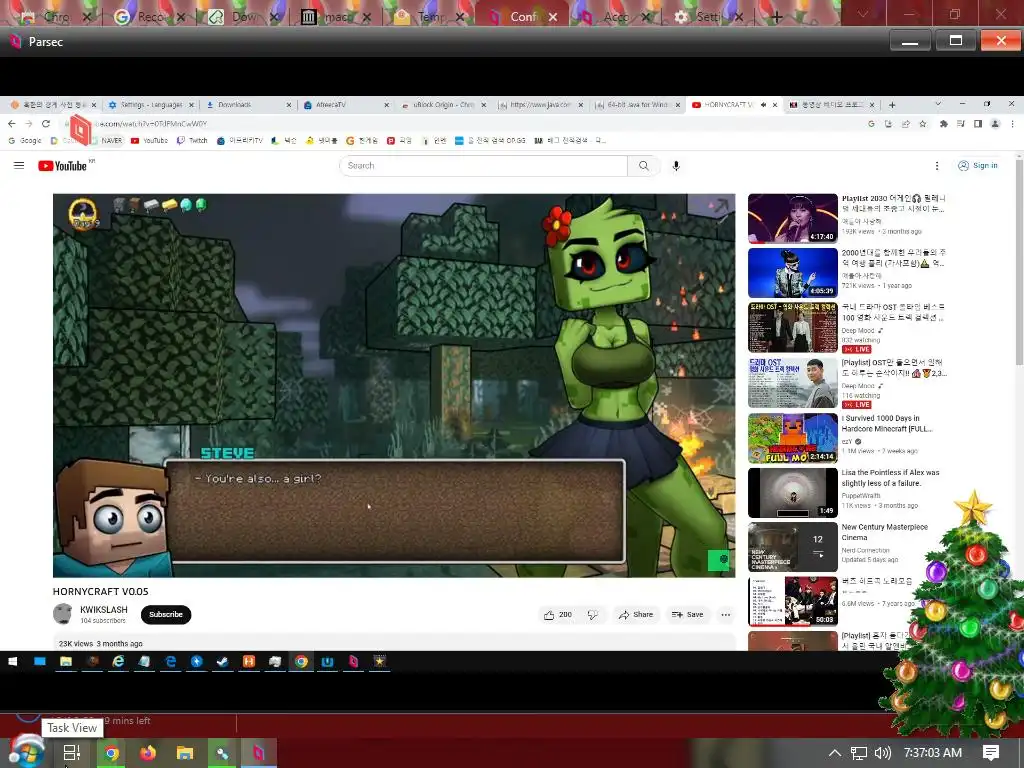Open the notification action center icon
This screenshot has height=768, width=1024.
tap(991, 753)
